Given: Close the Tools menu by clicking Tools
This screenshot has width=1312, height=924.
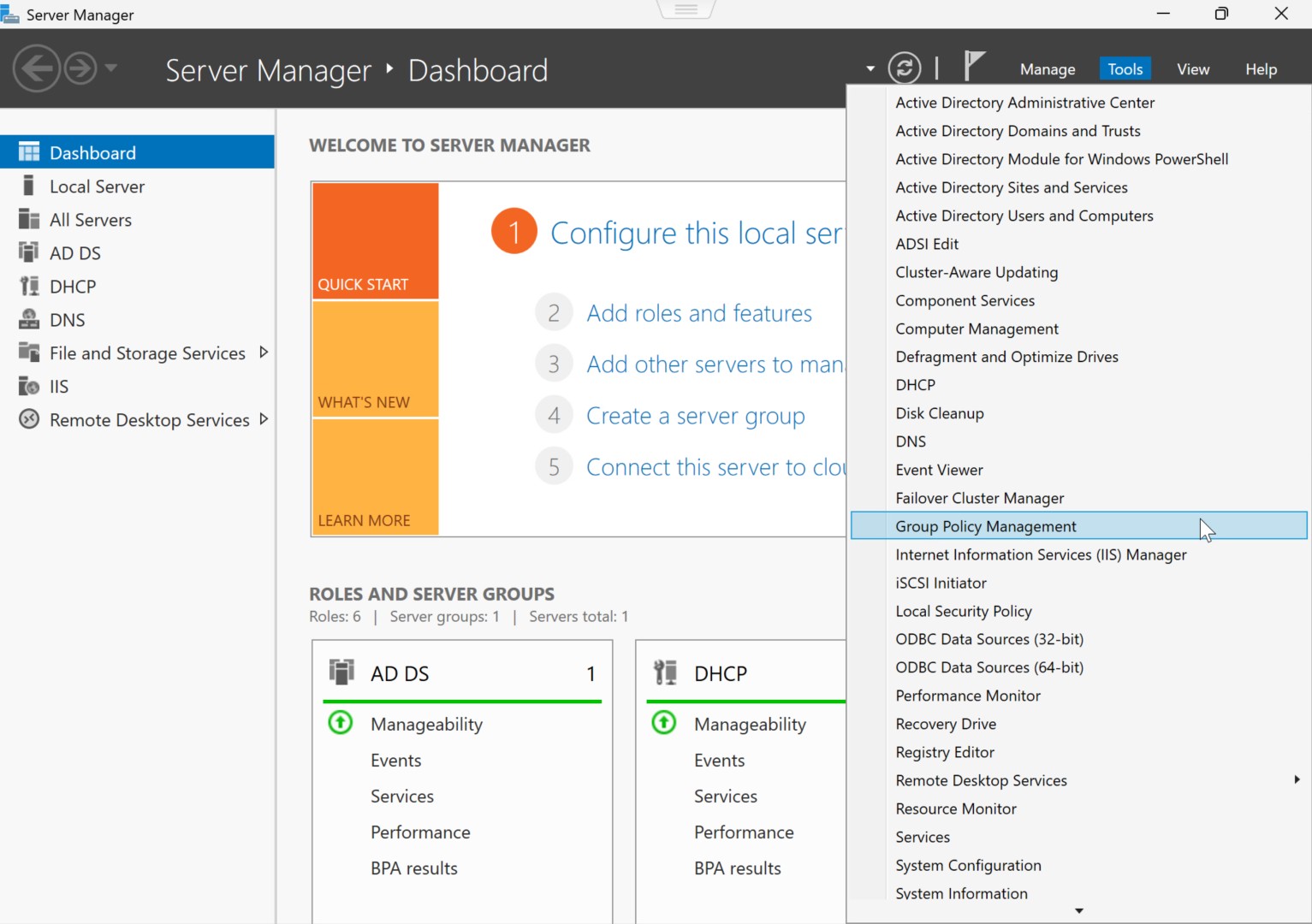Looking at the screenshot, I should [x=1125, y=69].
